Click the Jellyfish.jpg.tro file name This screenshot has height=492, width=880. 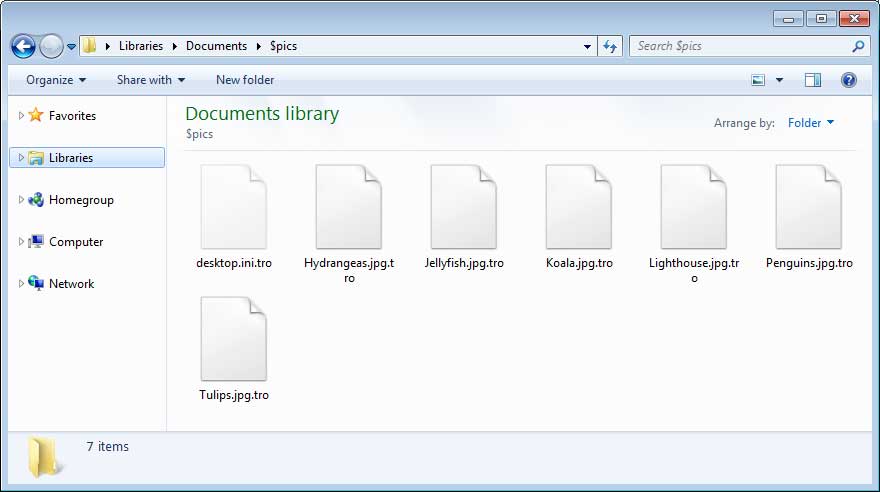coord(464,263)
